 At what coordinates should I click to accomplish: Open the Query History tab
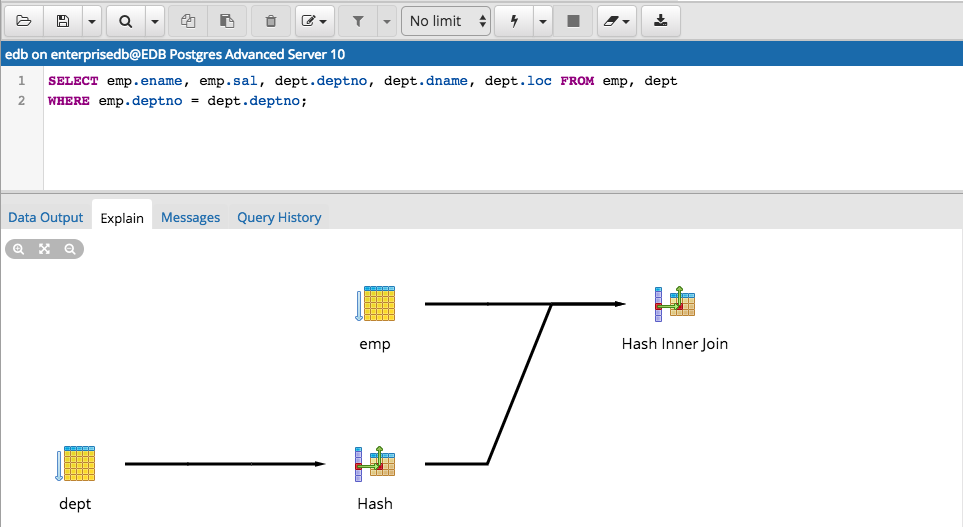point(279,217)
